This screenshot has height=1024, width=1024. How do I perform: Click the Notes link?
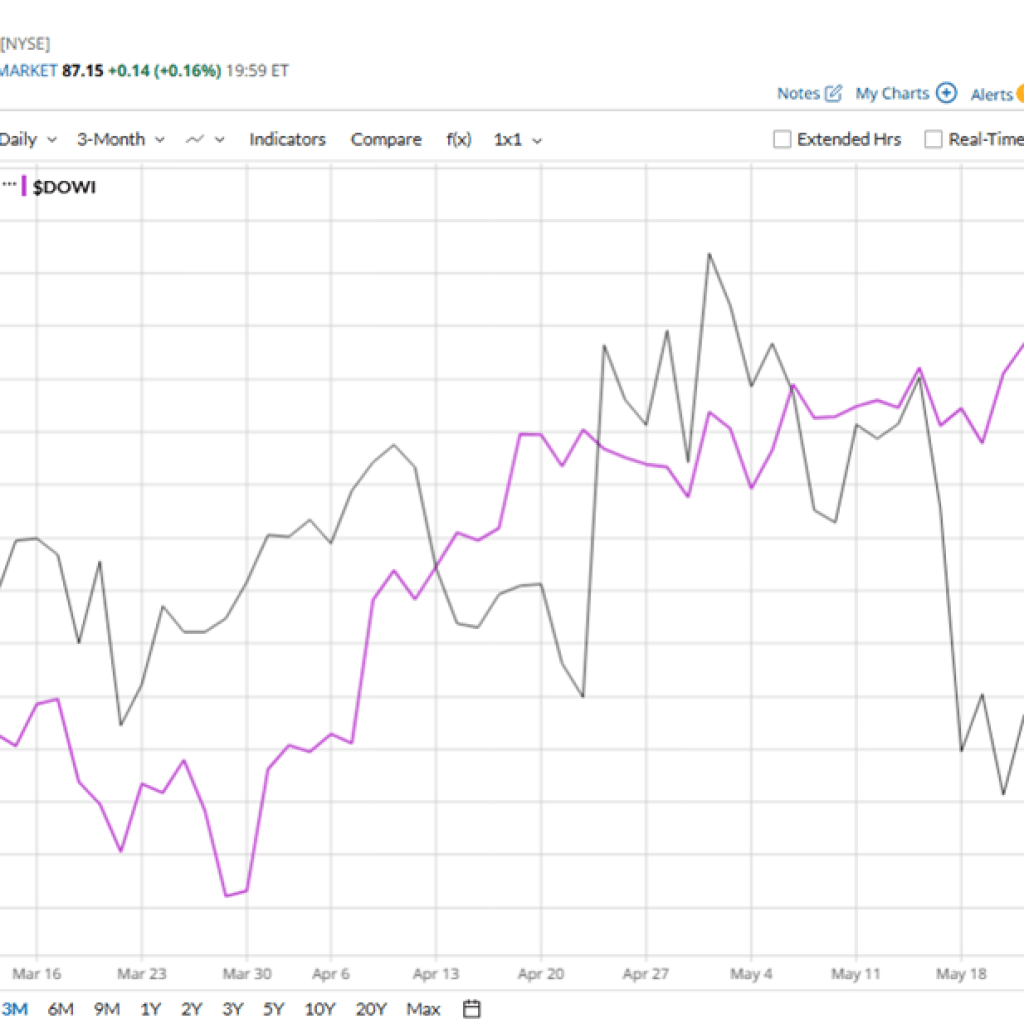(x=798, y=93)
